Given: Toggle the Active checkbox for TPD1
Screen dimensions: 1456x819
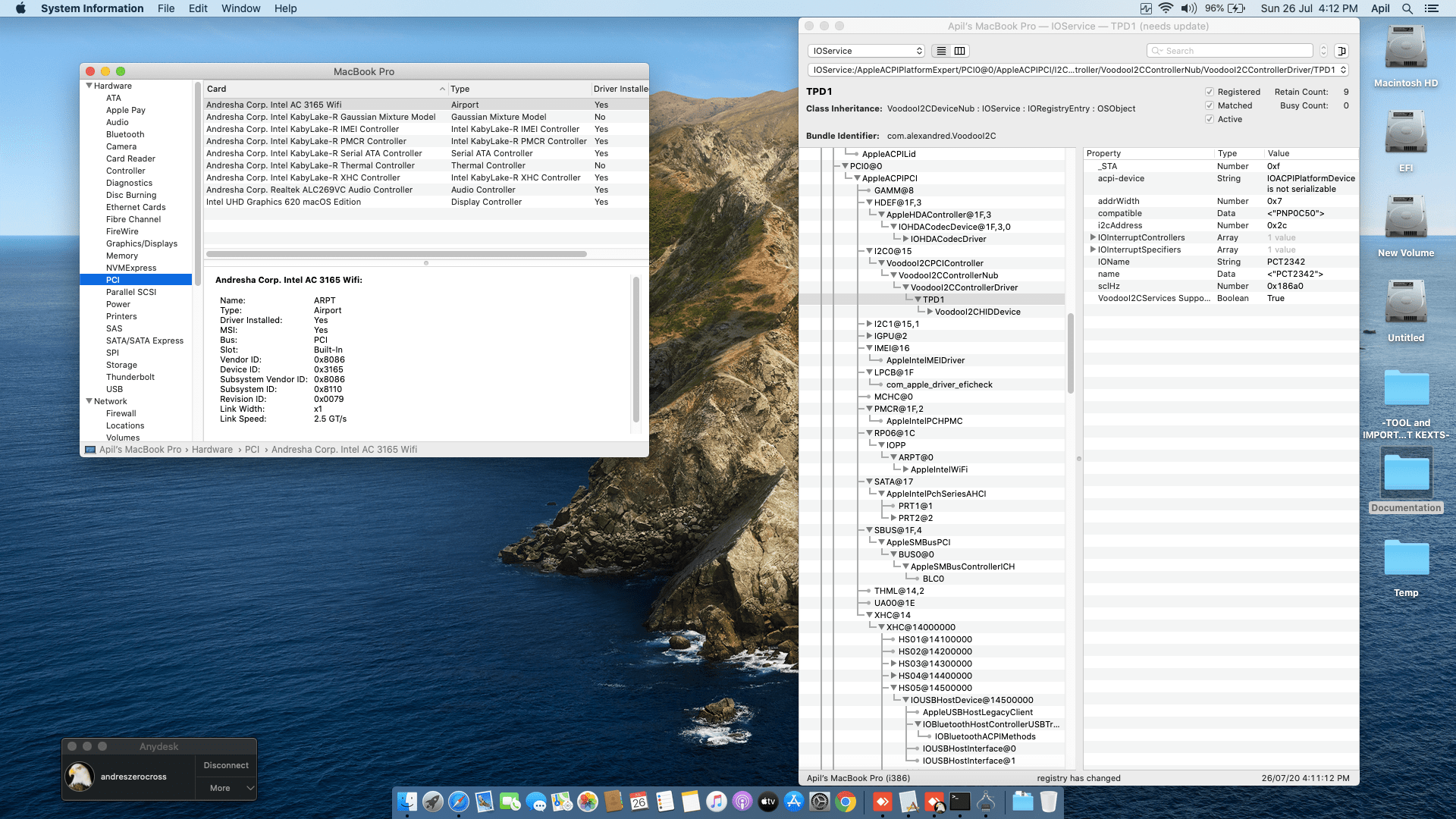Looking at the screenshot, I should (x=1210, y=119).
